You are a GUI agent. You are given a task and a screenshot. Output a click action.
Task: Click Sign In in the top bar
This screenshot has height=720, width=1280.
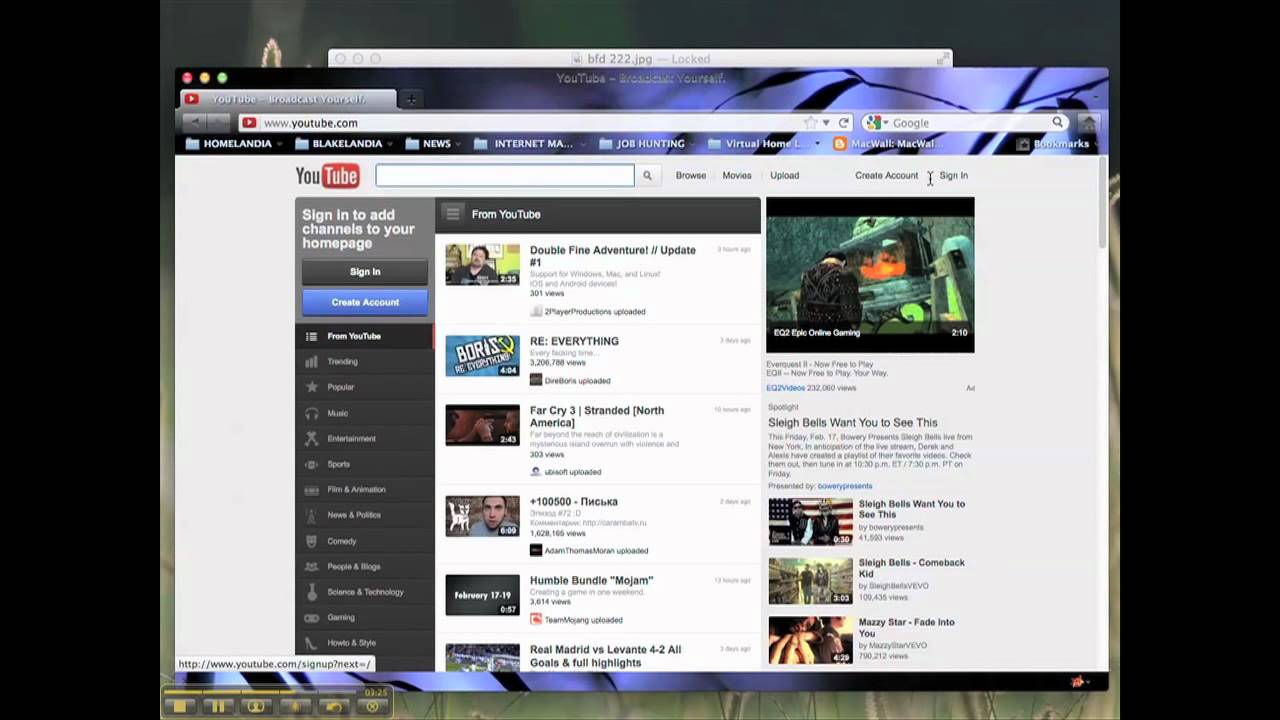(x=953, y=176)
